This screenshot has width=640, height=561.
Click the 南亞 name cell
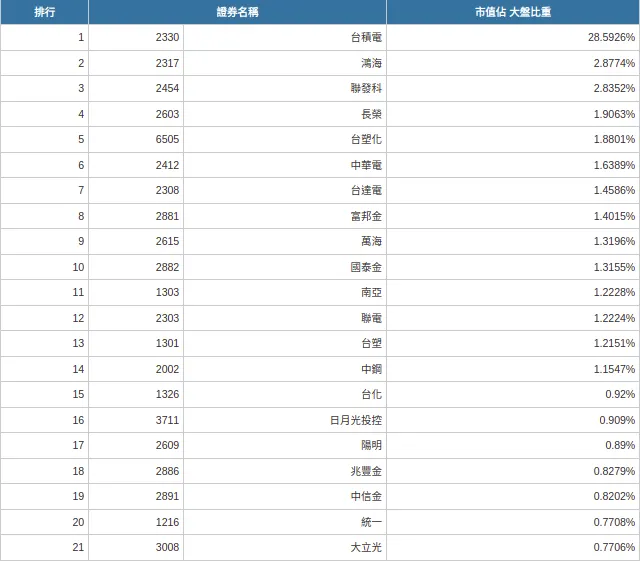point(285,292)
